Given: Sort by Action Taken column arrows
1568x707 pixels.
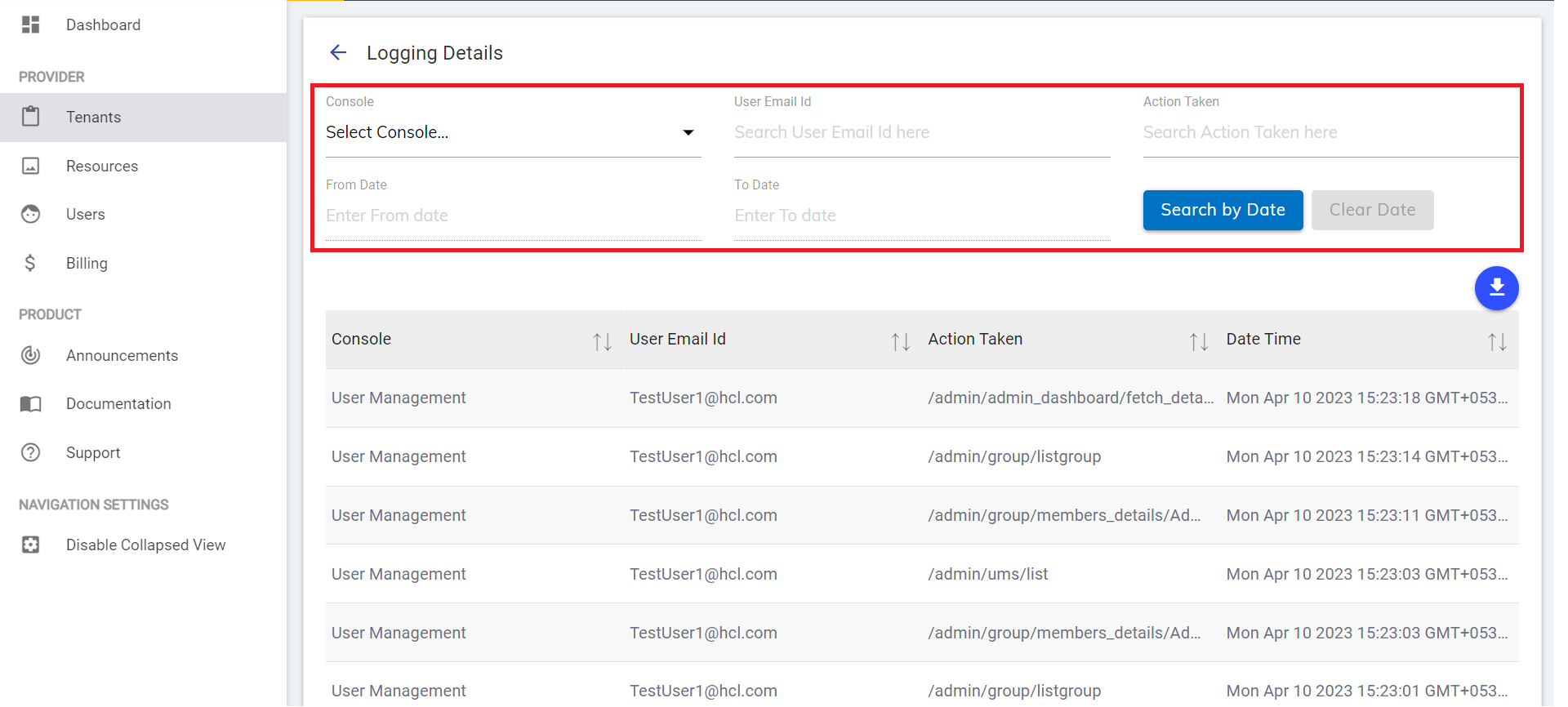Looking at the screenshot, I should 1198,341.
